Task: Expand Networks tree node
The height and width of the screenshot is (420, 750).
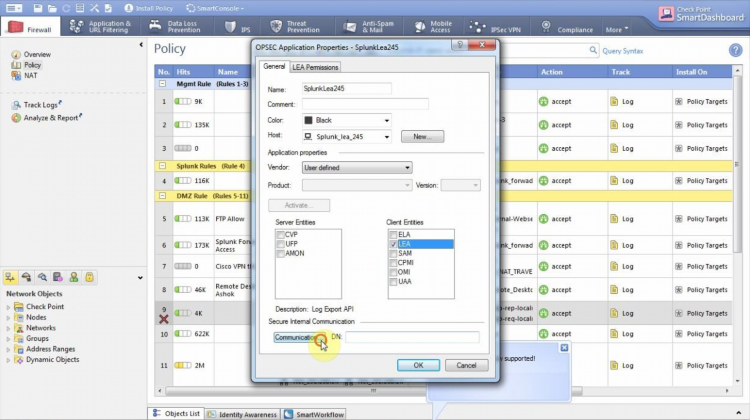Action: [x=8, y=329]
